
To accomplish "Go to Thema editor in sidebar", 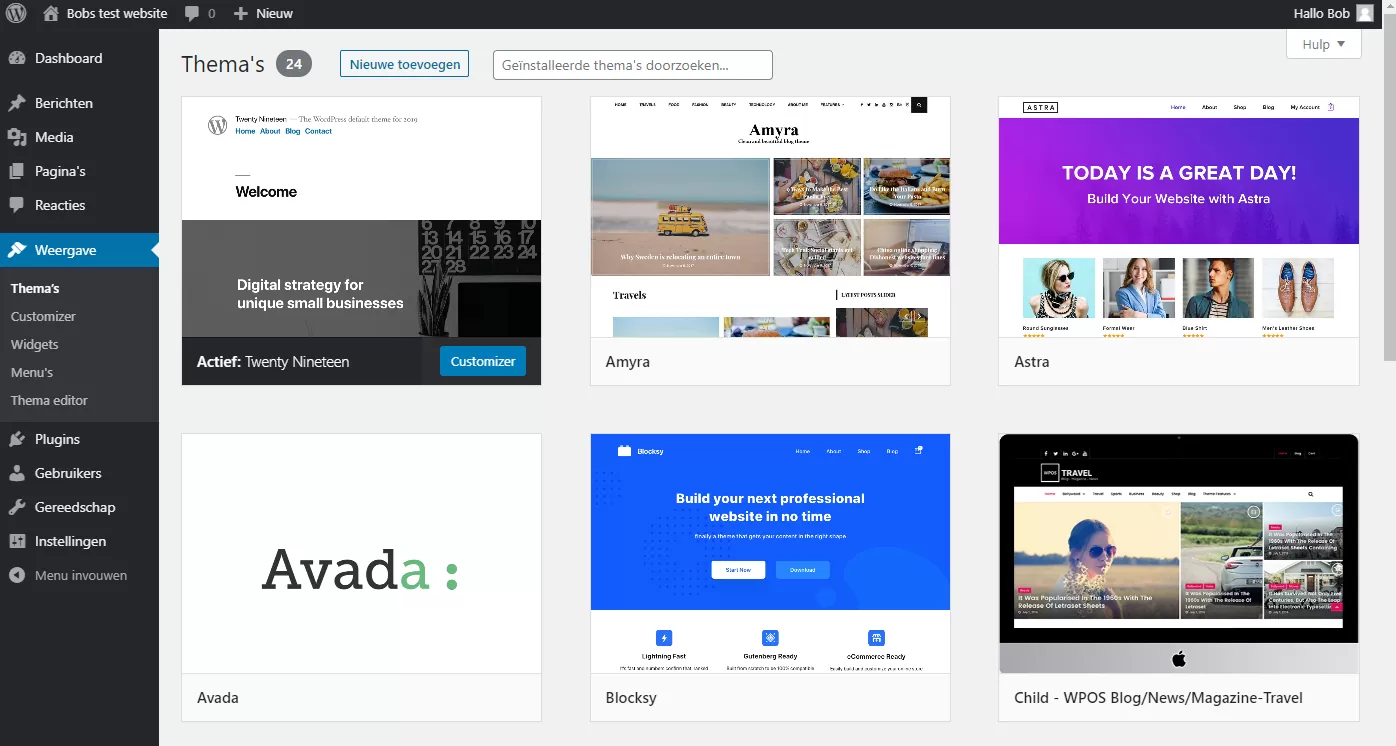I will 49,400.
